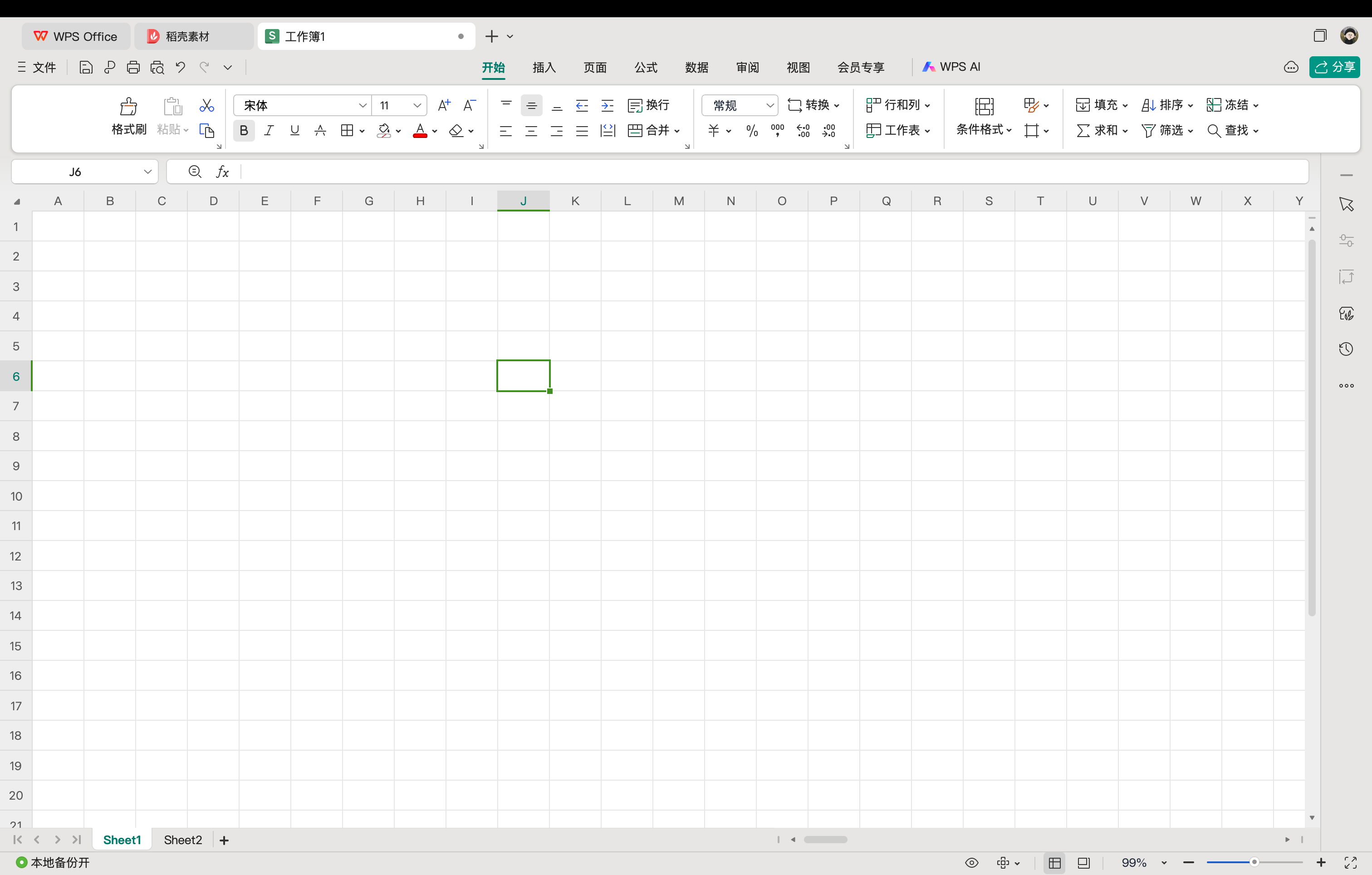Expand the 合并 merge cells dropdown arrow
Image resolution: width=1372 pixels, height=875 pixels.
click(x=677, y=131)
